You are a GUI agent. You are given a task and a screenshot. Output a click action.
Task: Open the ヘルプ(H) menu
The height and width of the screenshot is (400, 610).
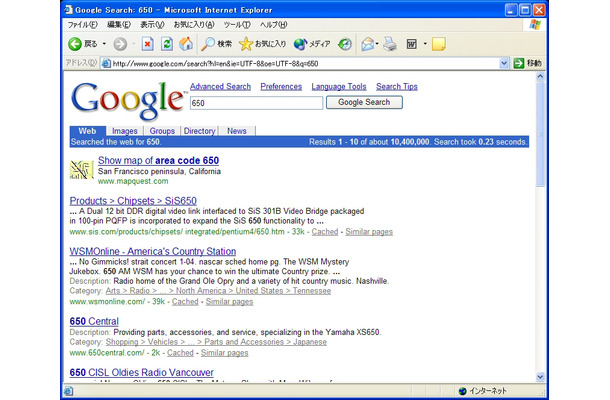point(273,25)
